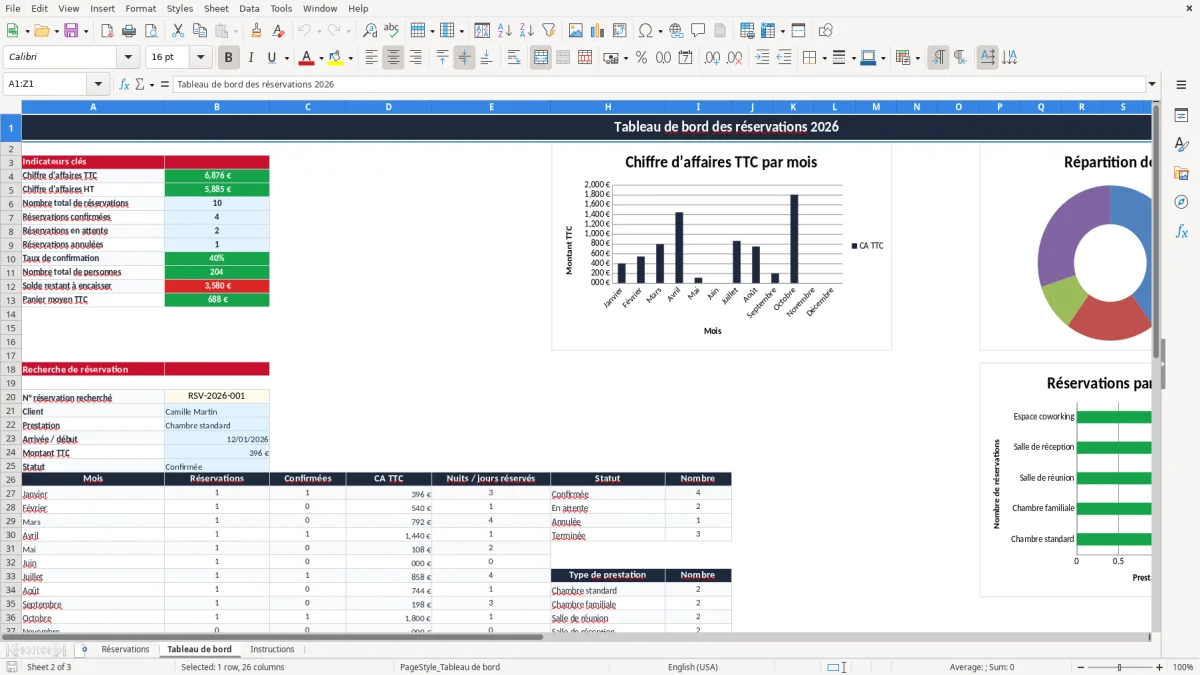The height and width of the screenshot is (675, 1200).
Task: Toggle Merge and Center Cells
Action: 541,58
